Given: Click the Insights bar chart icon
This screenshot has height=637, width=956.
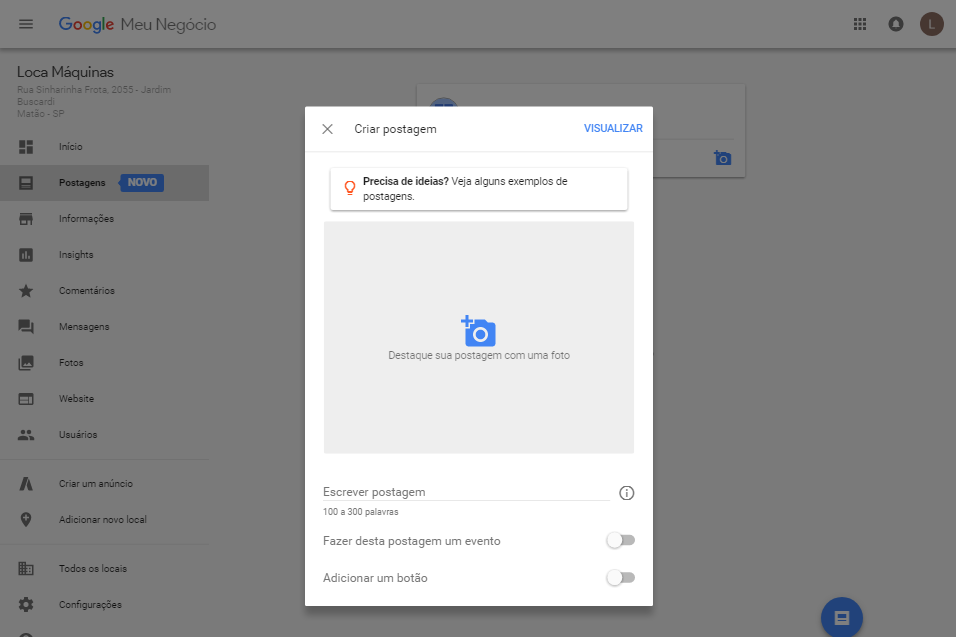Looking at the screenshot, I should 26,255.
